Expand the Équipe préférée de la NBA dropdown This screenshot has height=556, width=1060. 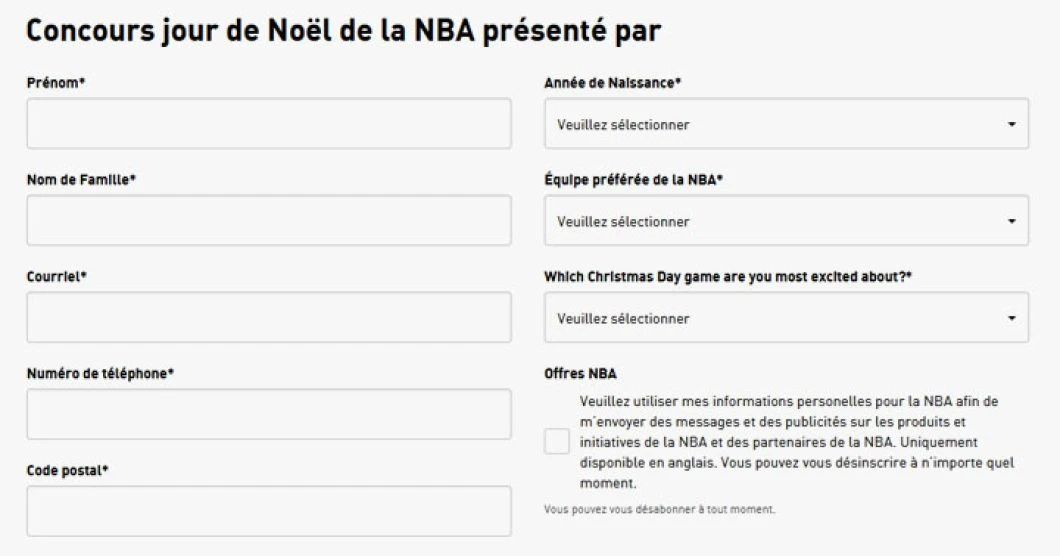pyautogui.click(x=786, y=221)
